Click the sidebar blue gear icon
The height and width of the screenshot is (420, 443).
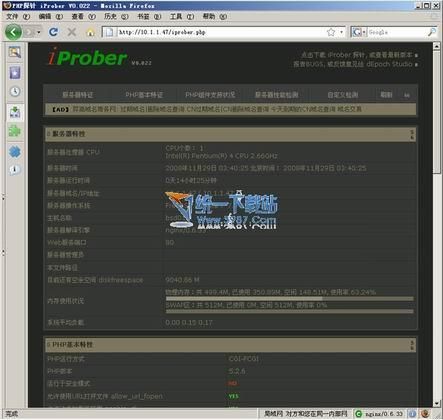point(15,152)
